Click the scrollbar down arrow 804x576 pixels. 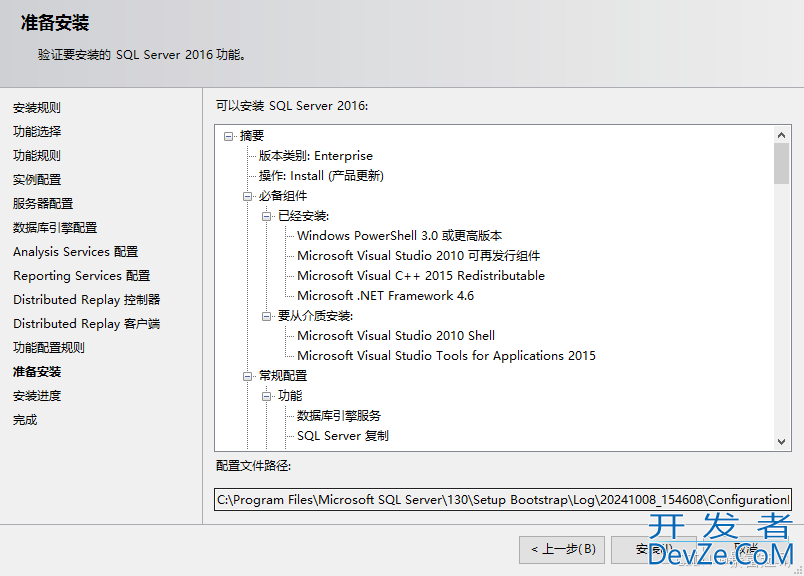point(781,442)
